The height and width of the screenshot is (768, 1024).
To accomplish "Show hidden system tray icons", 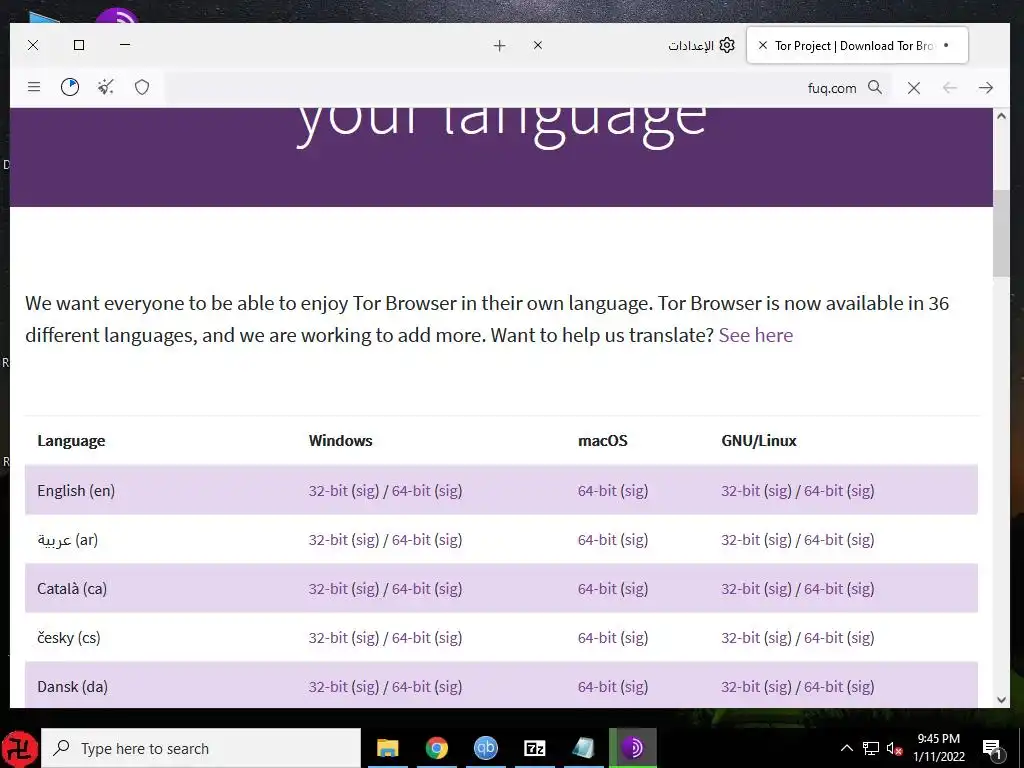I will [x=846, y=748].
